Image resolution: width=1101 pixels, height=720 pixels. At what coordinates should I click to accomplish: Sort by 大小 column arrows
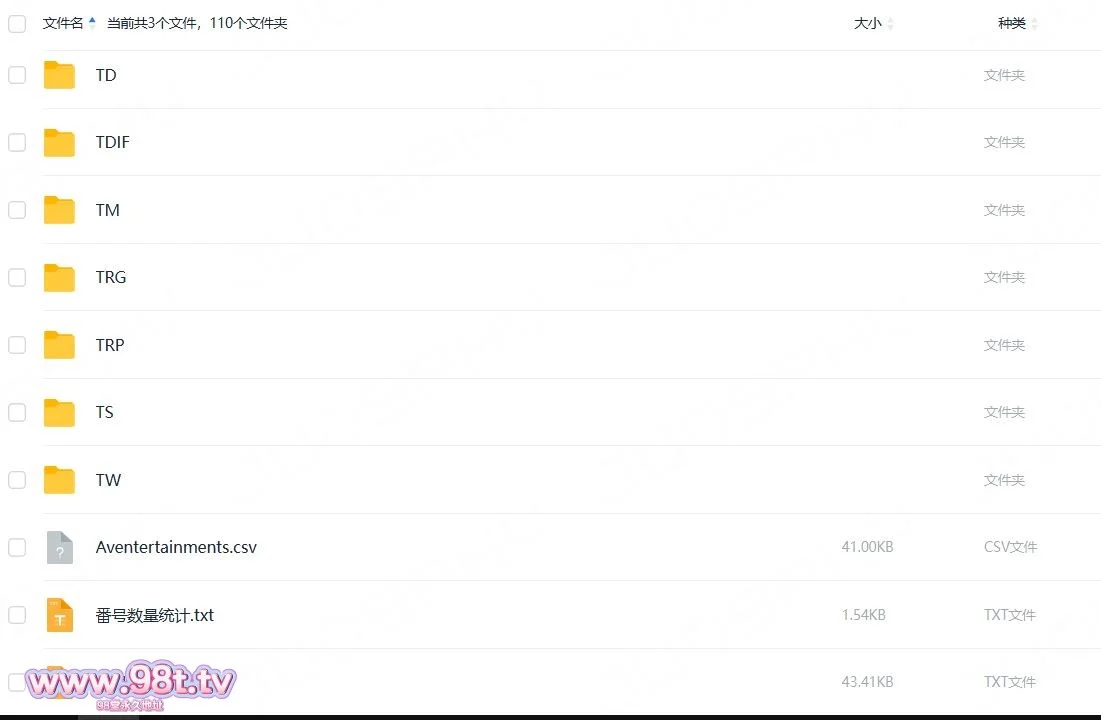tap(890, 24)
